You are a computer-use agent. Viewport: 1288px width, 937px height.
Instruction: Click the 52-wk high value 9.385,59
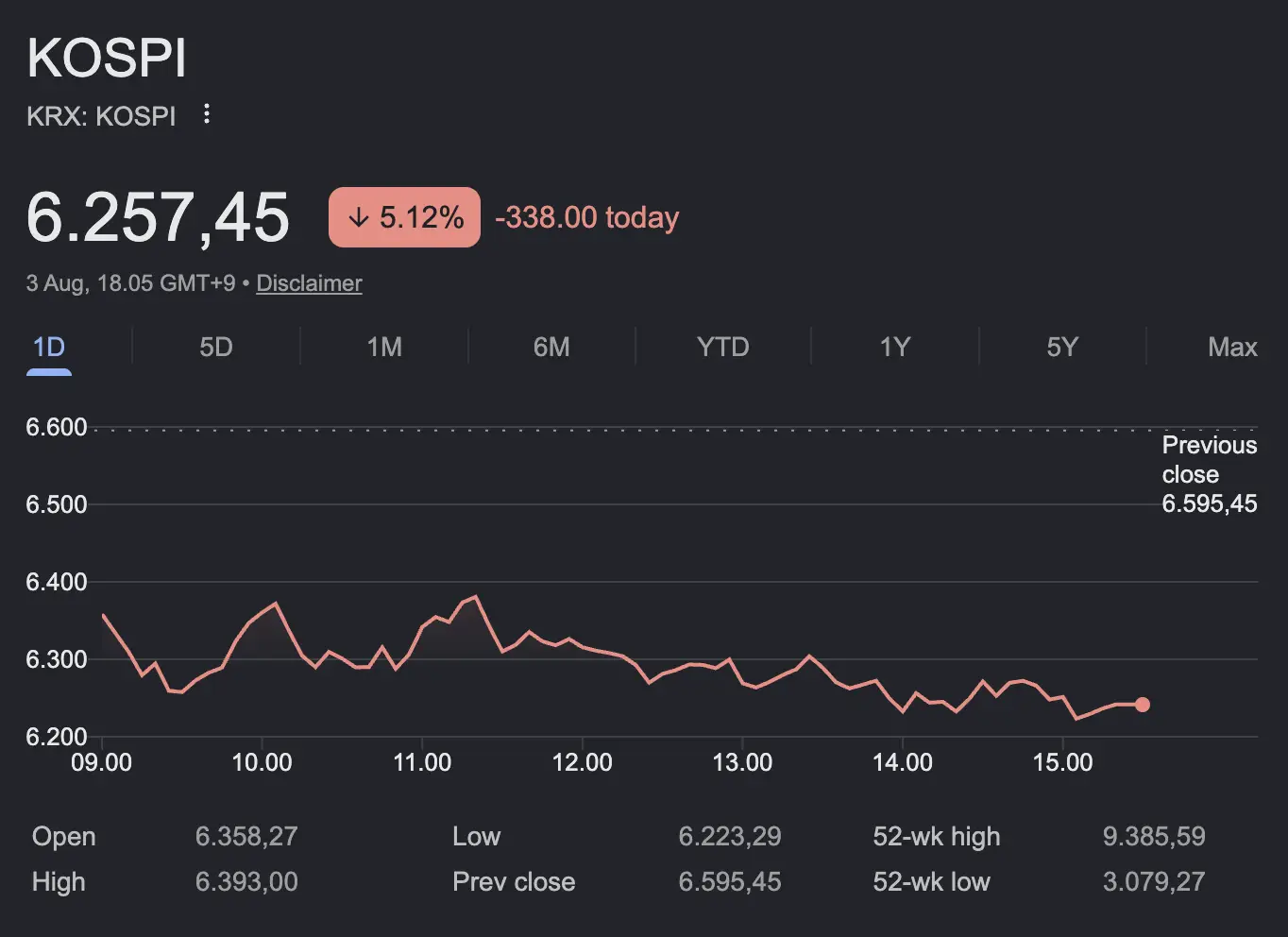point(1154,837)
